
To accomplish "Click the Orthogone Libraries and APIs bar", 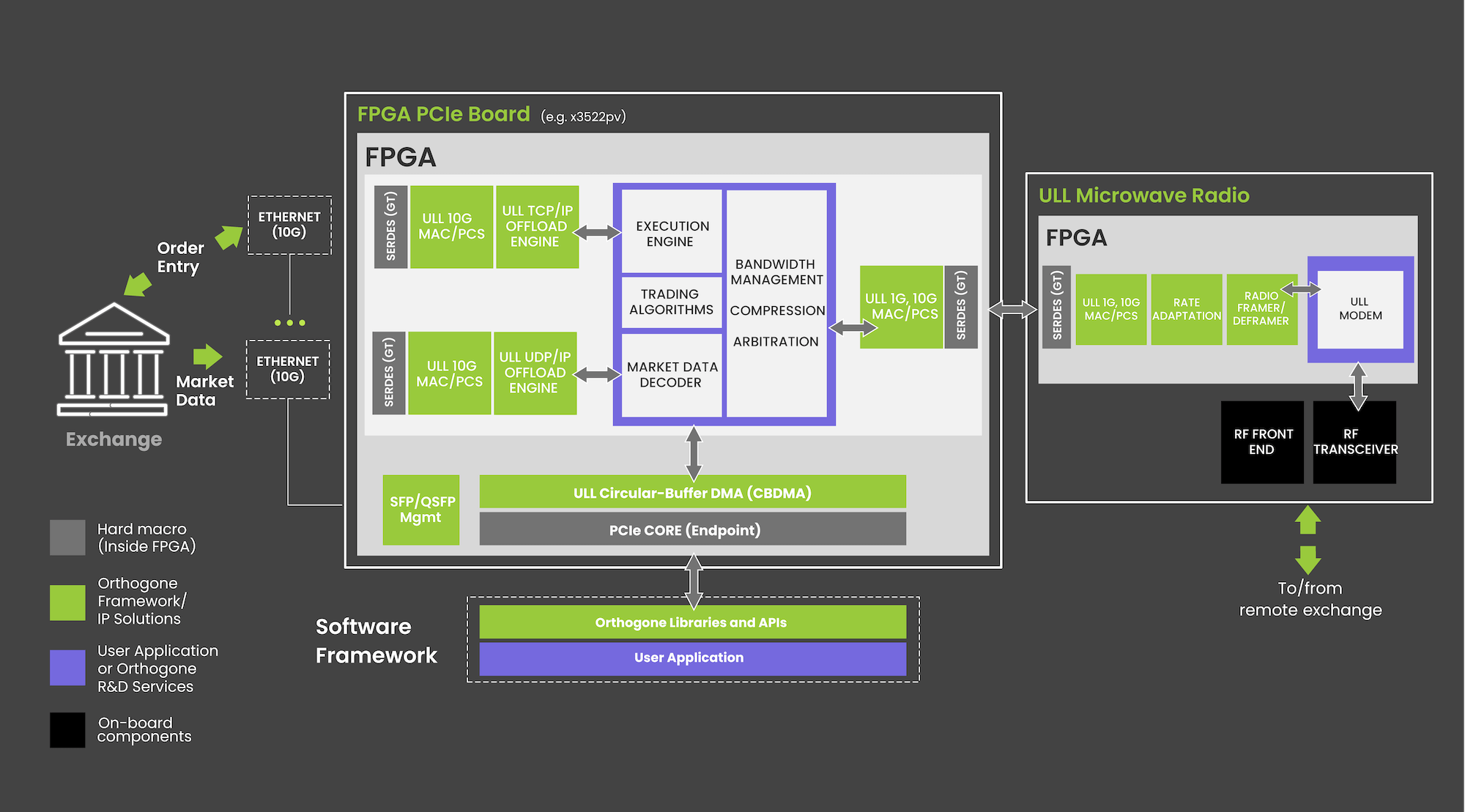I will [692, 622].
